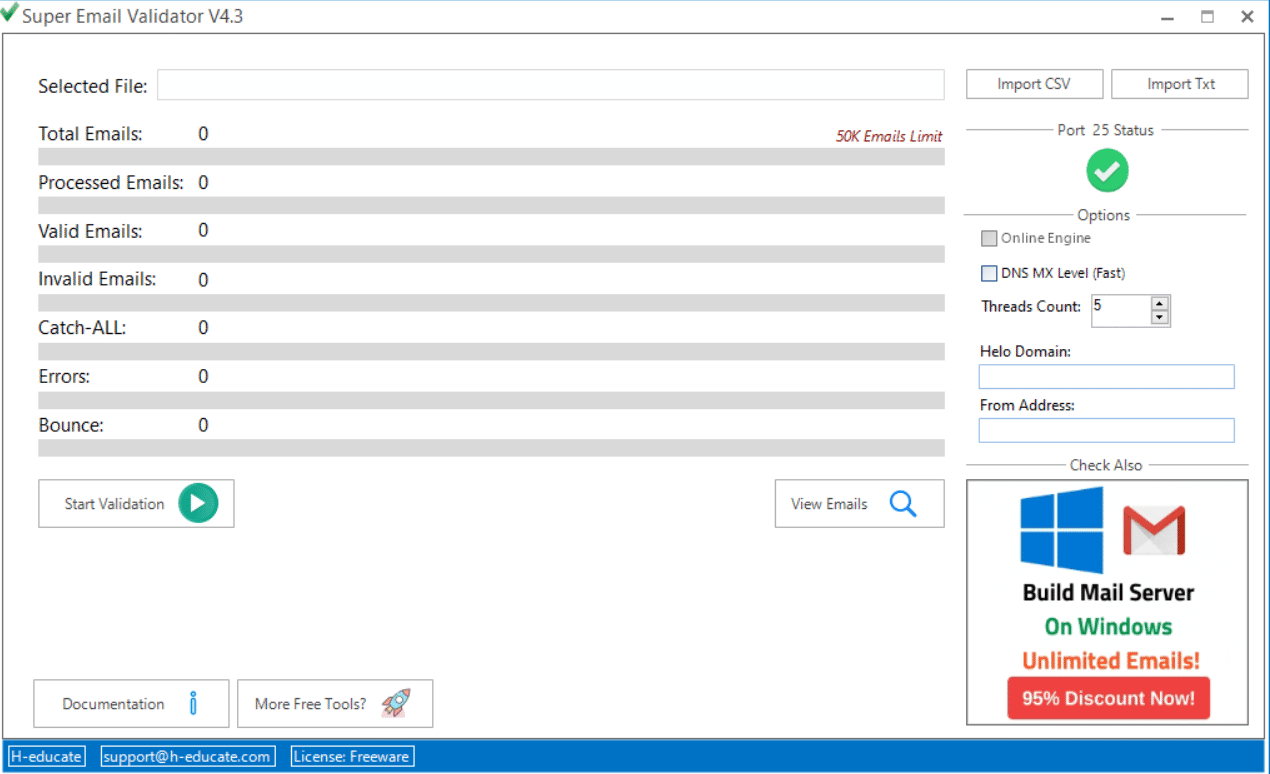Click the Start Validation label
Image resolution: width=1270 pixels, height=774 pixels.
click(114, 504)
